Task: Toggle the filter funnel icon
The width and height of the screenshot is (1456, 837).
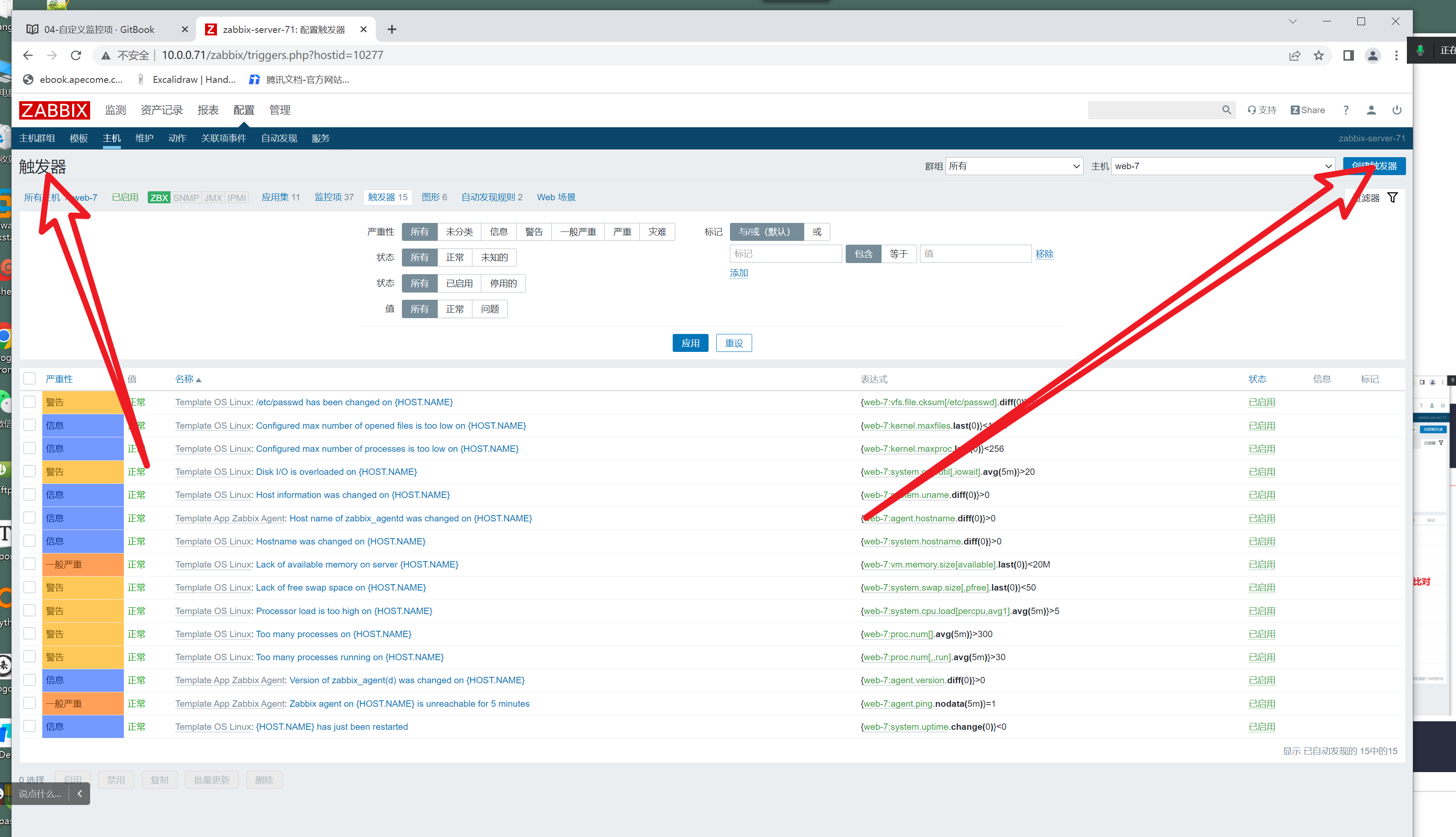Action: tap(1392, 197)
